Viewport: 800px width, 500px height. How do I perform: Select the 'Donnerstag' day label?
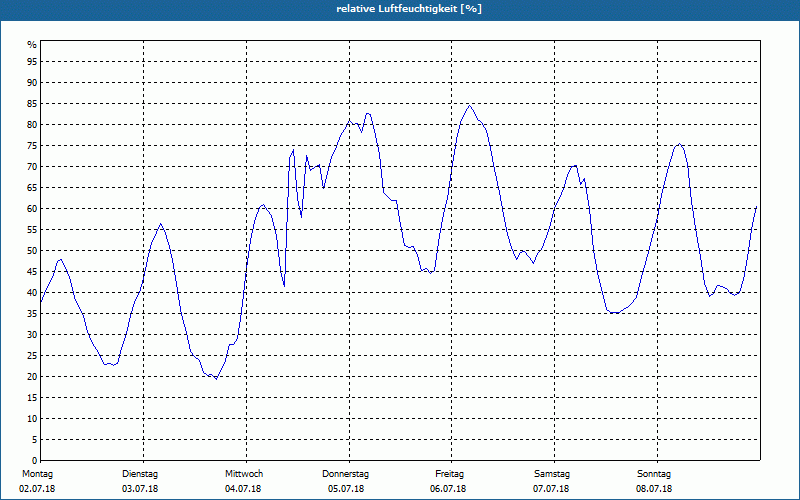[345, 474]
